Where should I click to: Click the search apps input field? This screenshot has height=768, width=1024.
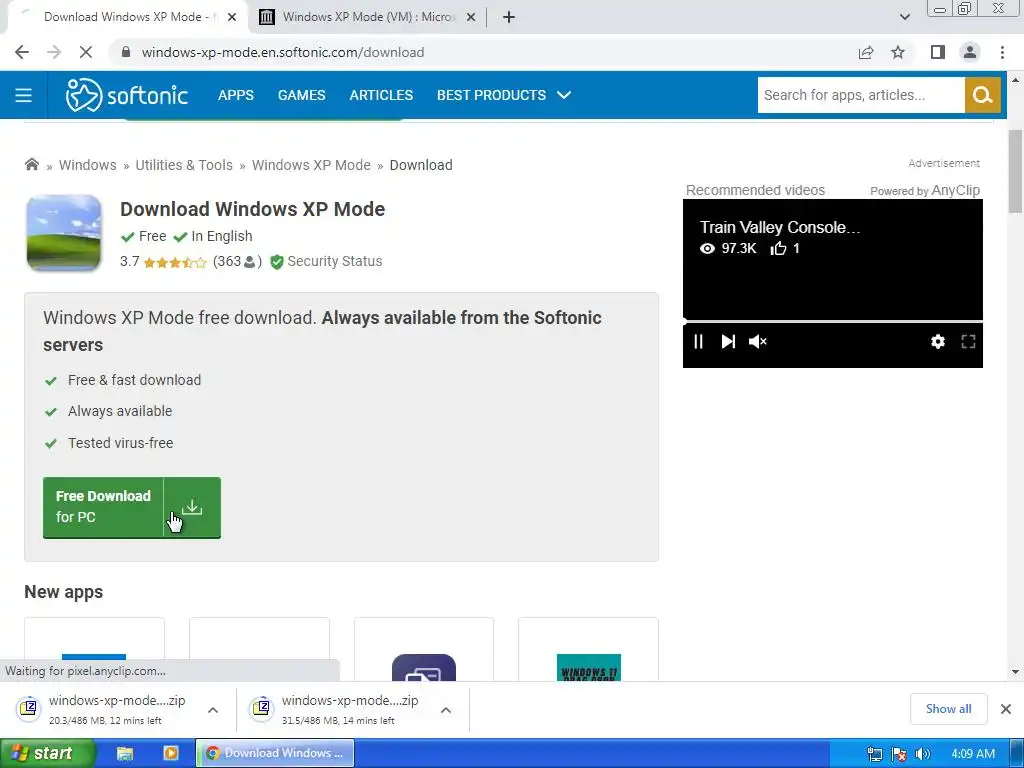(x=861, y=95)
